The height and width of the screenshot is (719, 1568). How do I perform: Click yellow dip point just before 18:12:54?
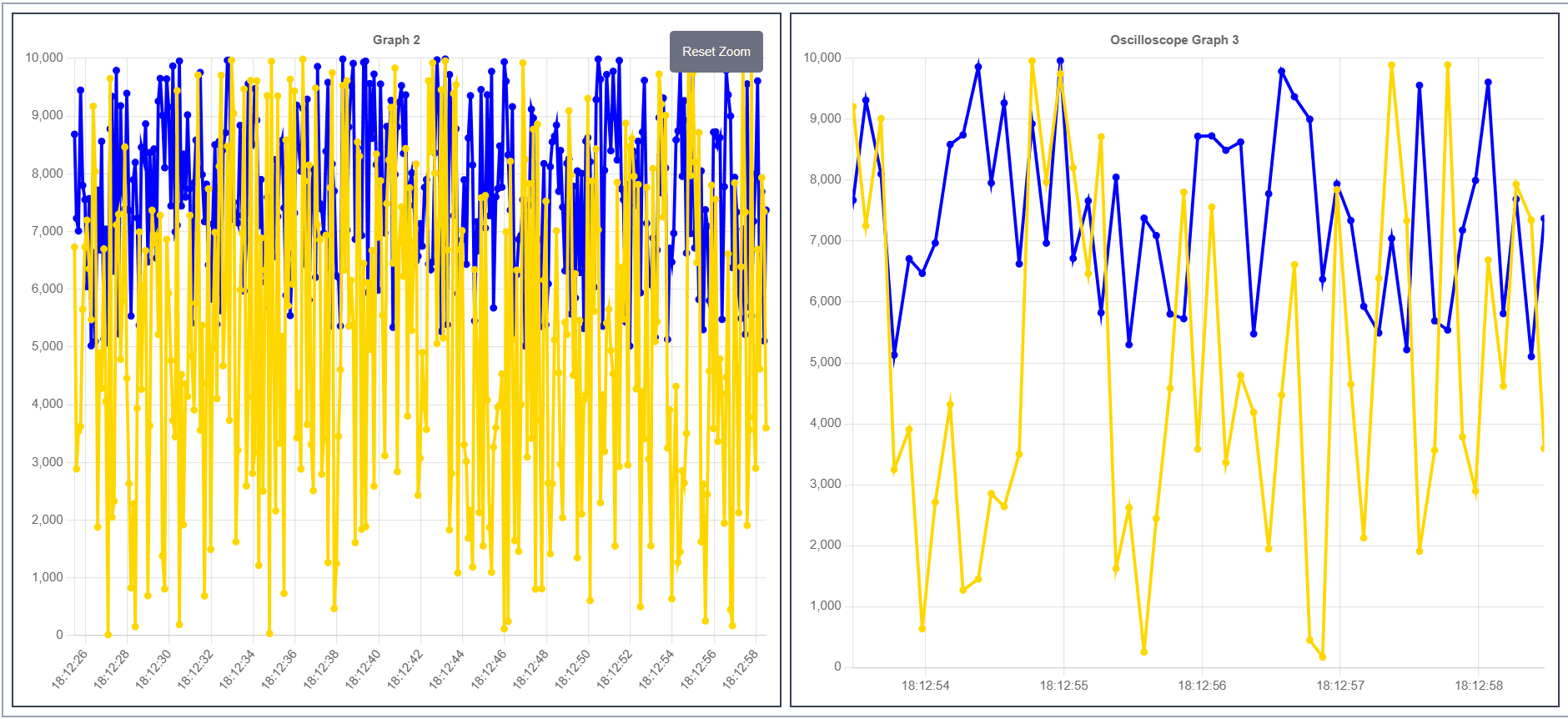click(x=922, y=628)
